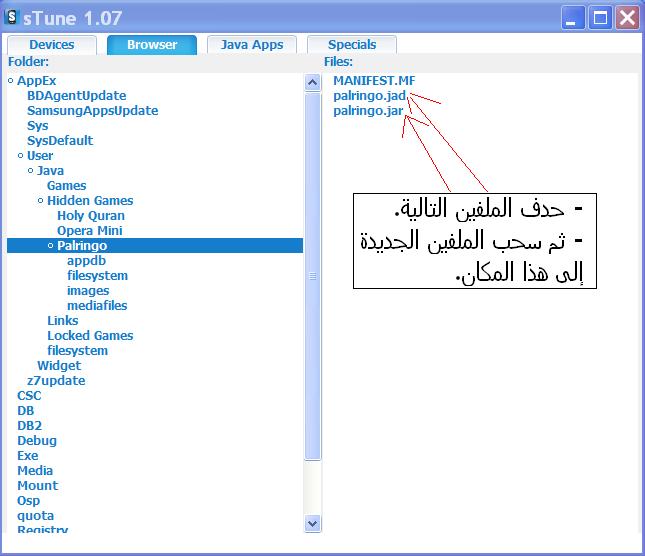Screen dimensions: 645x556
Task: Open the Widget folder
Action: click(x=59, y=366)
